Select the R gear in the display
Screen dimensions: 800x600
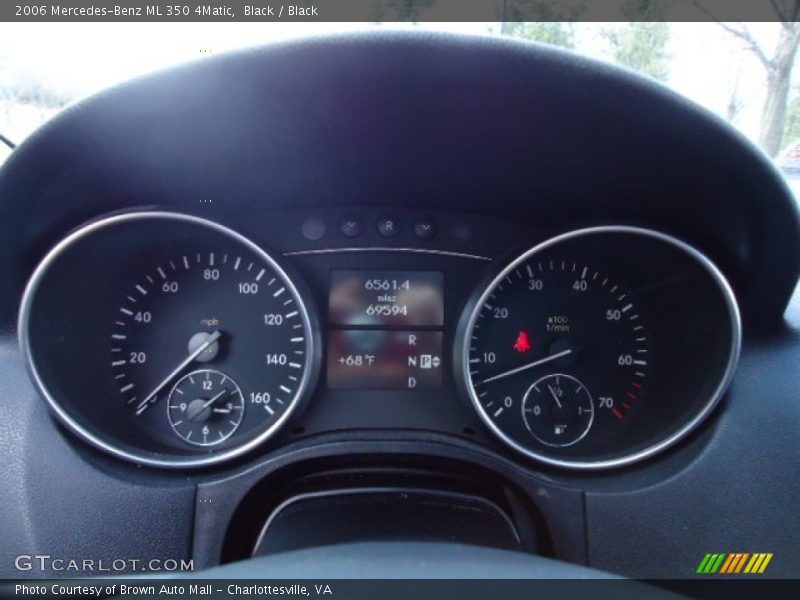pyautogui.click(x=412, y=340)
